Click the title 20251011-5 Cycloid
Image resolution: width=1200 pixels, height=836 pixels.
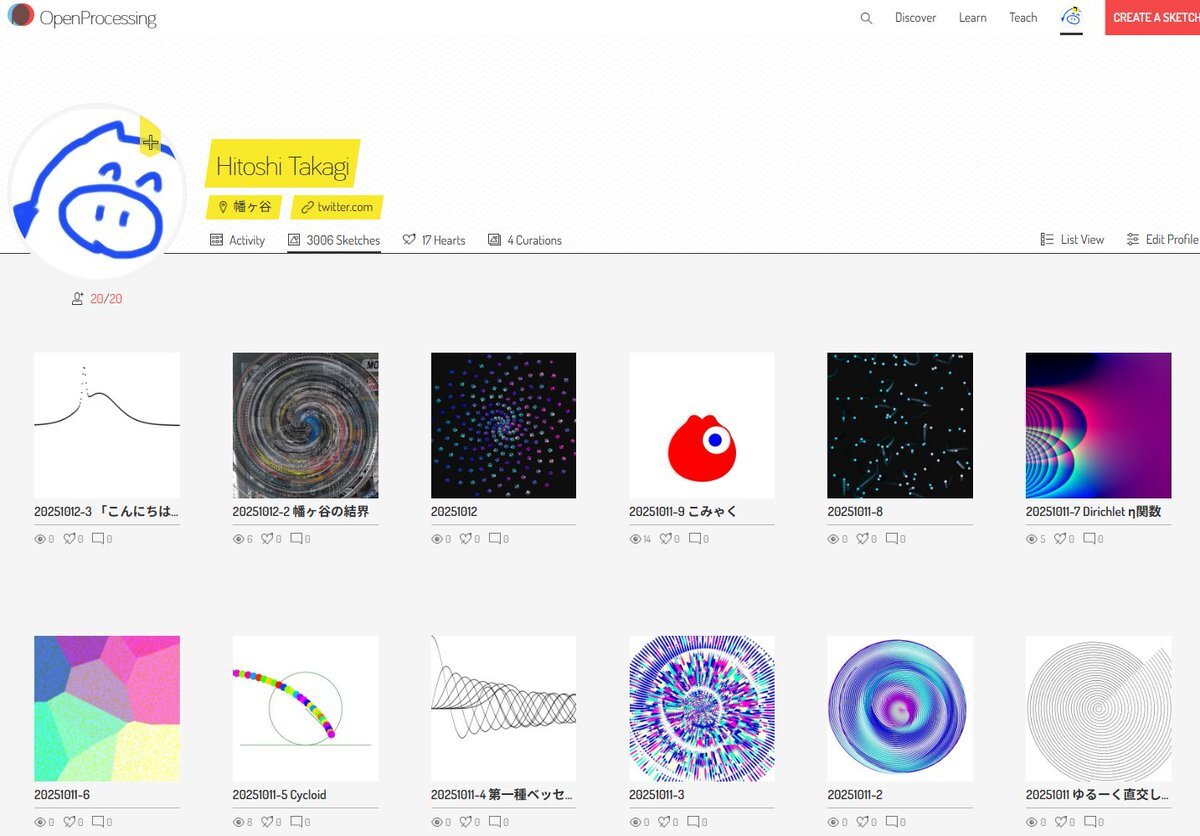(x=279, y=795)
